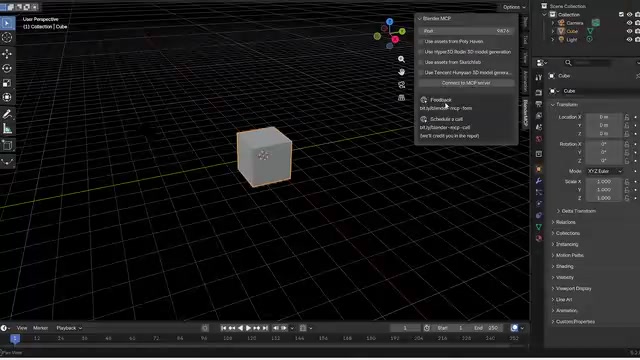Select the Cursor tool in left toolbar

click(7, 38)
